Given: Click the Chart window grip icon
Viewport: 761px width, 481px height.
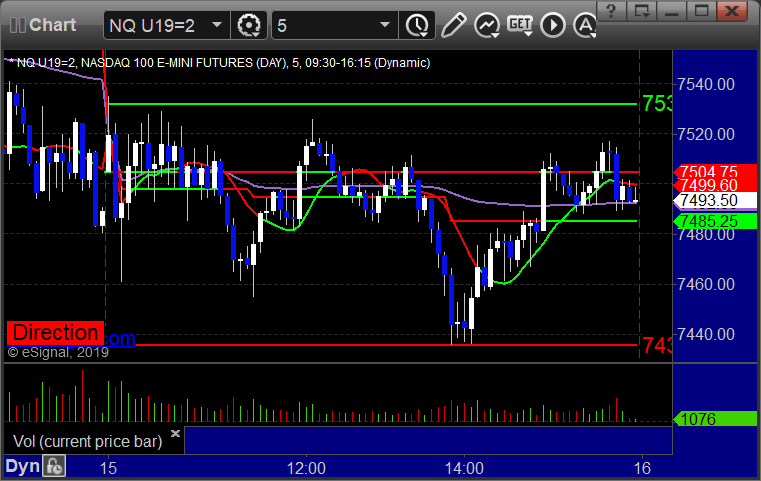Looking at the screenshot, I should [x=17, y=25].
